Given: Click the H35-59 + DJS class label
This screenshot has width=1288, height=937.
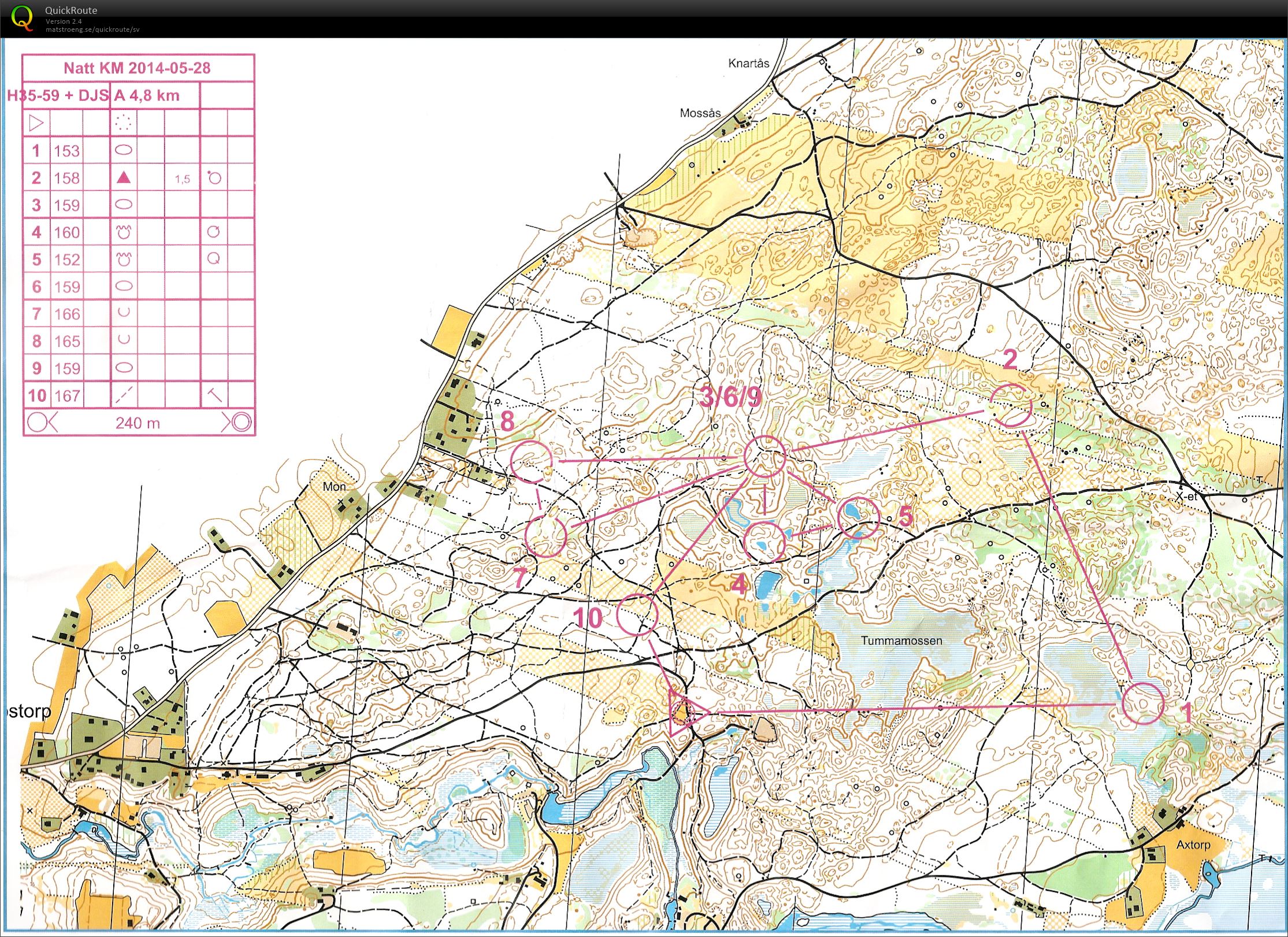Looking at the screenshot, I should [x=57, y=95].
